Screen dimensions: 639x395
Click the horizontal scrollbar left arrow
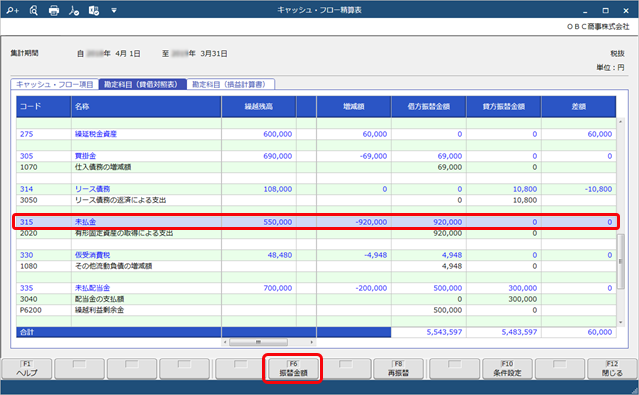tap(225, 342)
